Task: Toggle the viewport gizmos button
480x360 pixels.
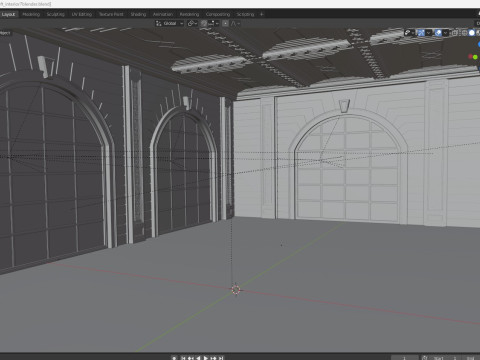Action: (x=421, y=33)
